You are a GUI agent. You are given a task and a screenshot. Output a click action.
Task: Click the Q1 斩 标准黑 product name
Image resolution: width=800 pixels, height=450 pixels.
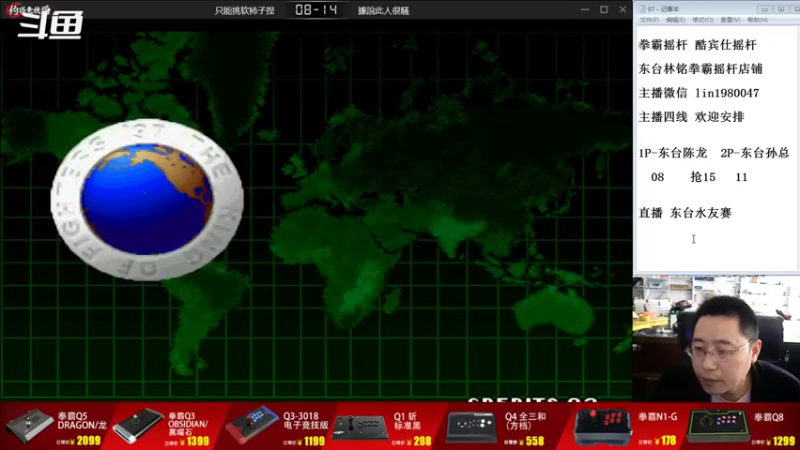click(x=407, y=421)
